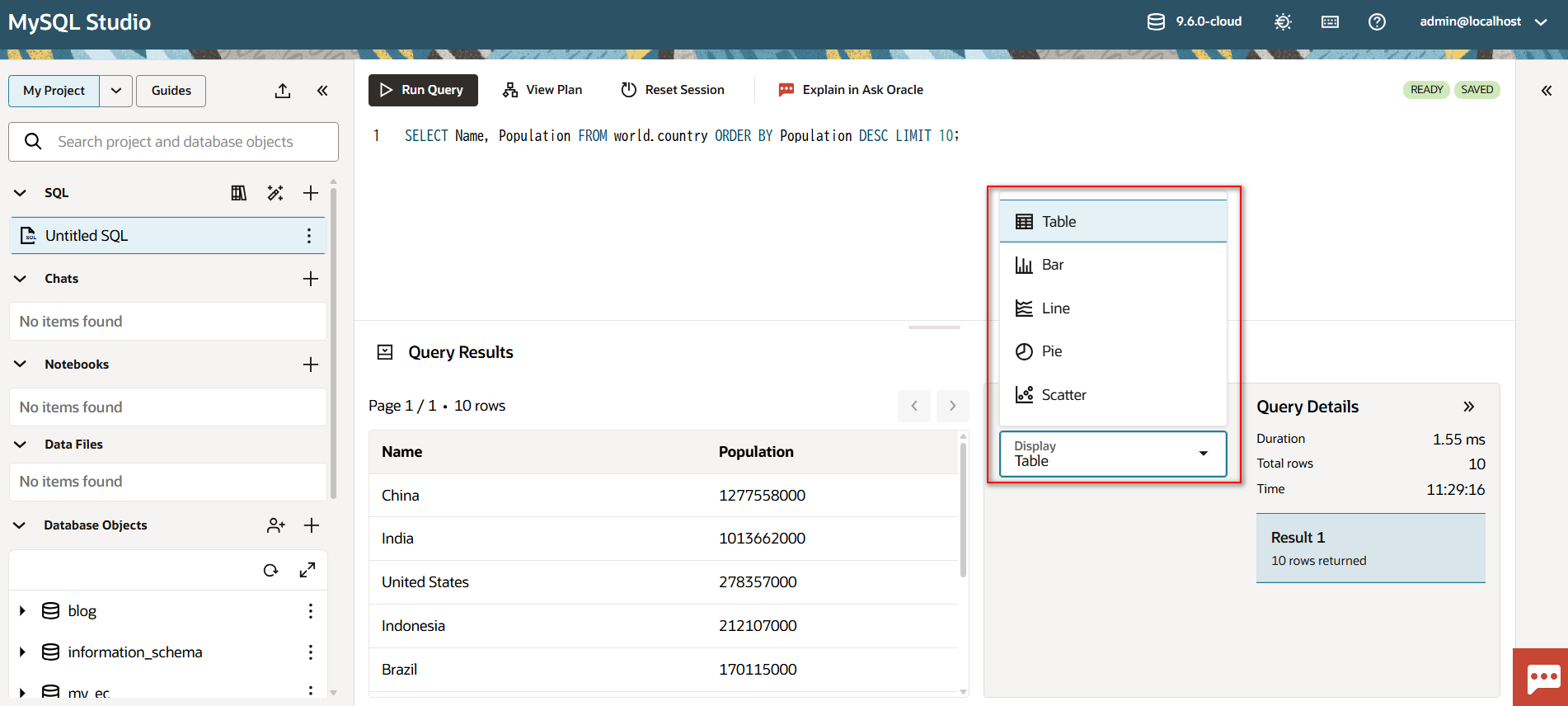Open the keyboard shortcuts icon
Screen dimensions: 1568x706
(x=1330, y=22)
